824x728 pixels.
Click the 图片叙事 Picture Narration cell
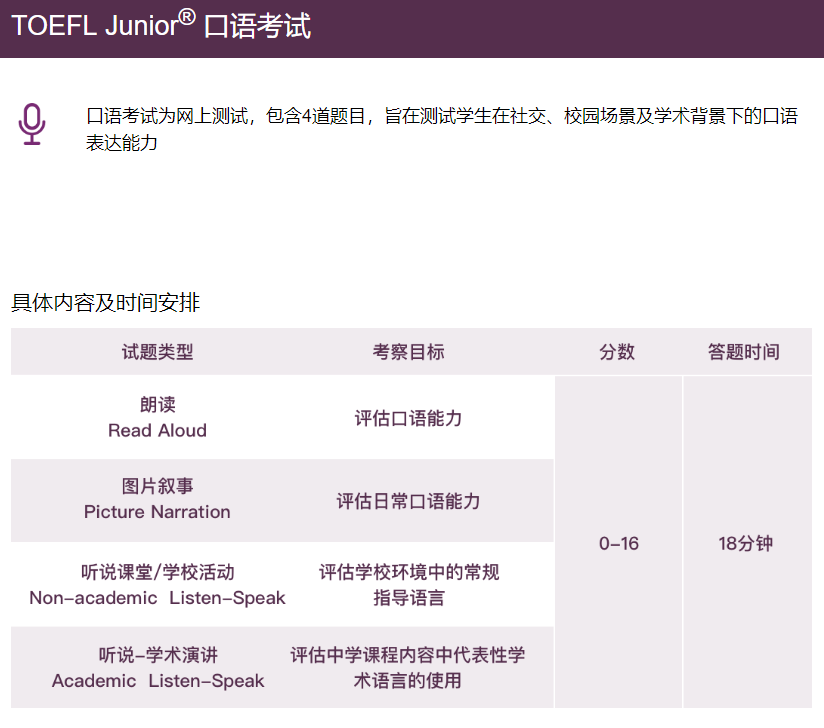tap(157, 499)
